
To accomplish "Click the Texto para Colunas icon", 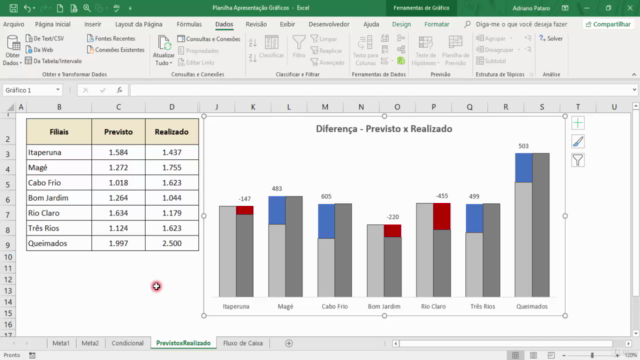I will click(x=365, y=50).
